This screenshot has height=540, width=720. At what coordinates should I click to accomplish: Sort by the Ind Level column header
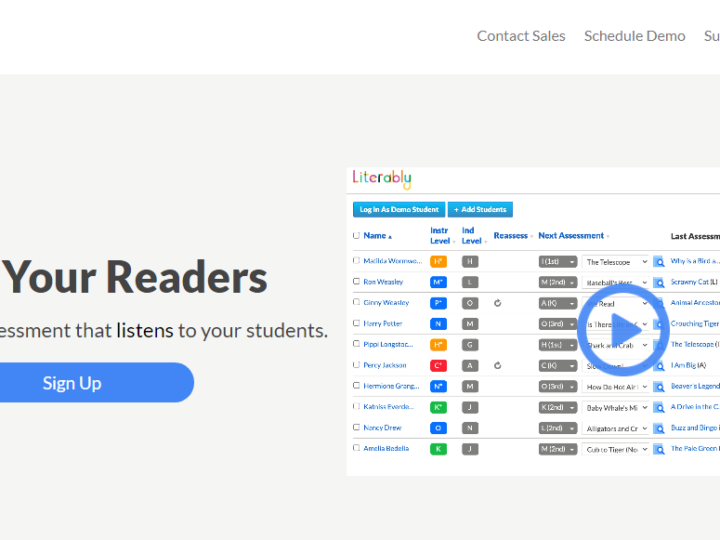474,236
